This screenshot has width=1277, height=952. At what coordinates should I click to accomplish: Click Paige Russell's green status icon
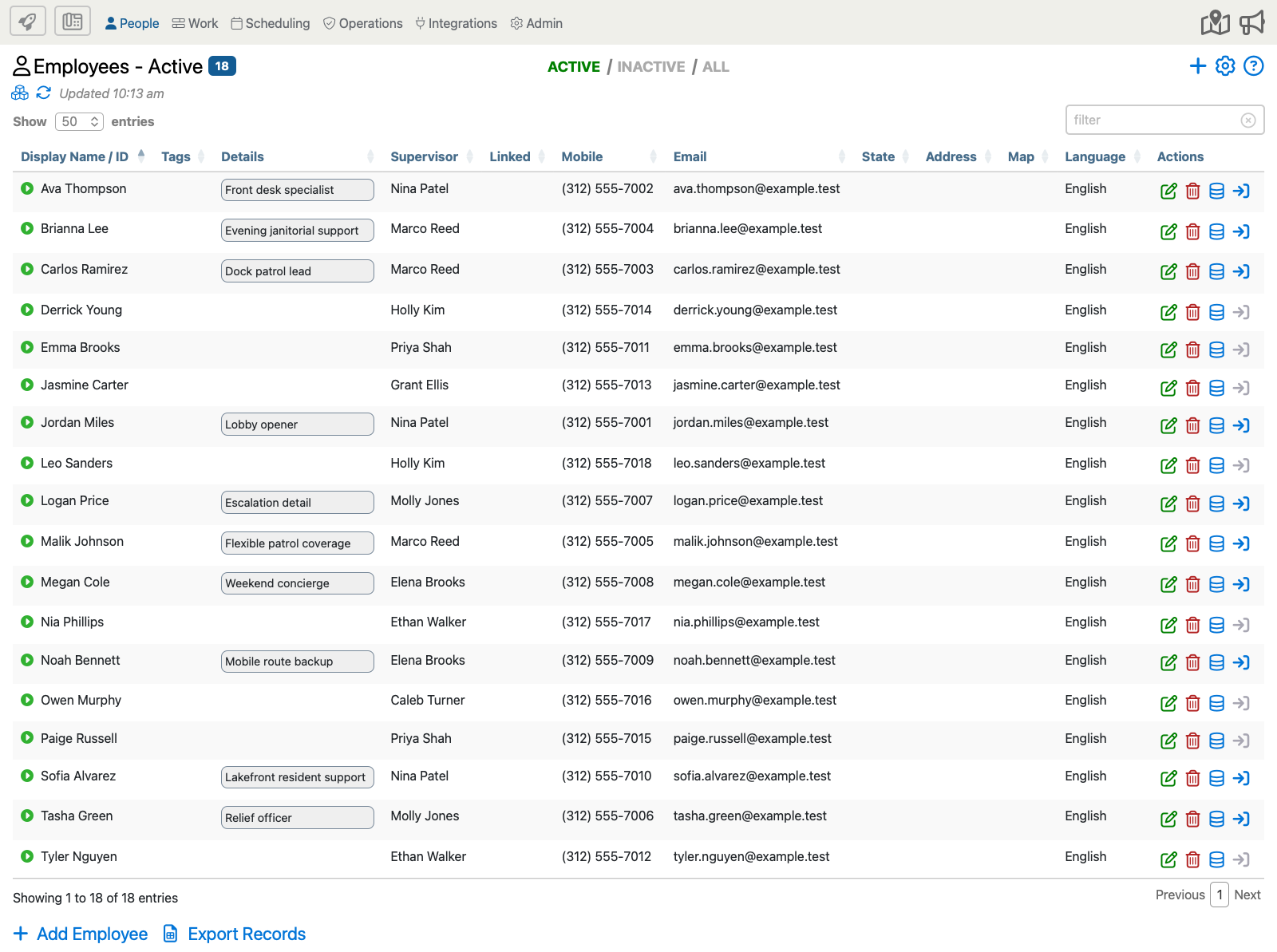point(27,738)
